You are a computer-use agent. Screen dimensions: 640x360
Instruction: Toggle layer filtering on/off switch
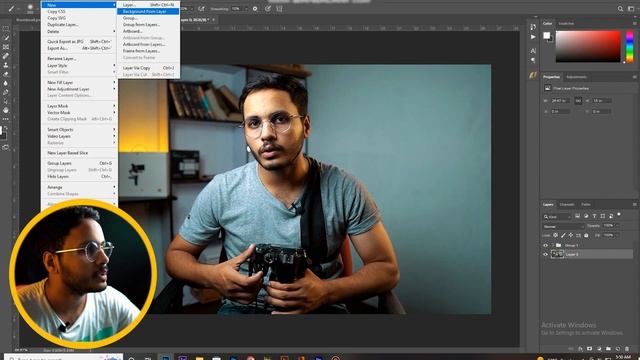click(619, 214)
